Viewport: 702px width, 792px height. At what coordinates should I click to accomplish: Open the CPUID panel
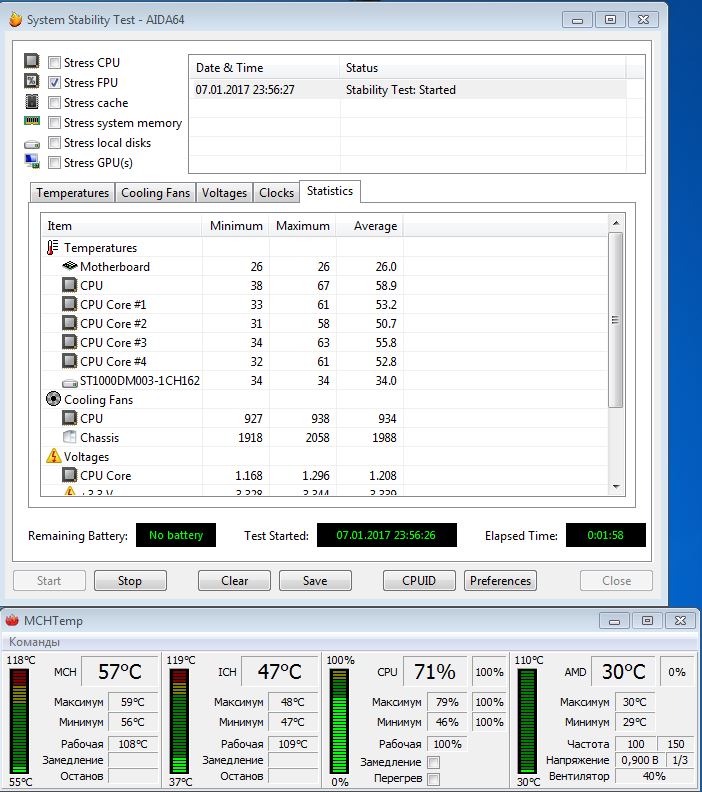419,581
